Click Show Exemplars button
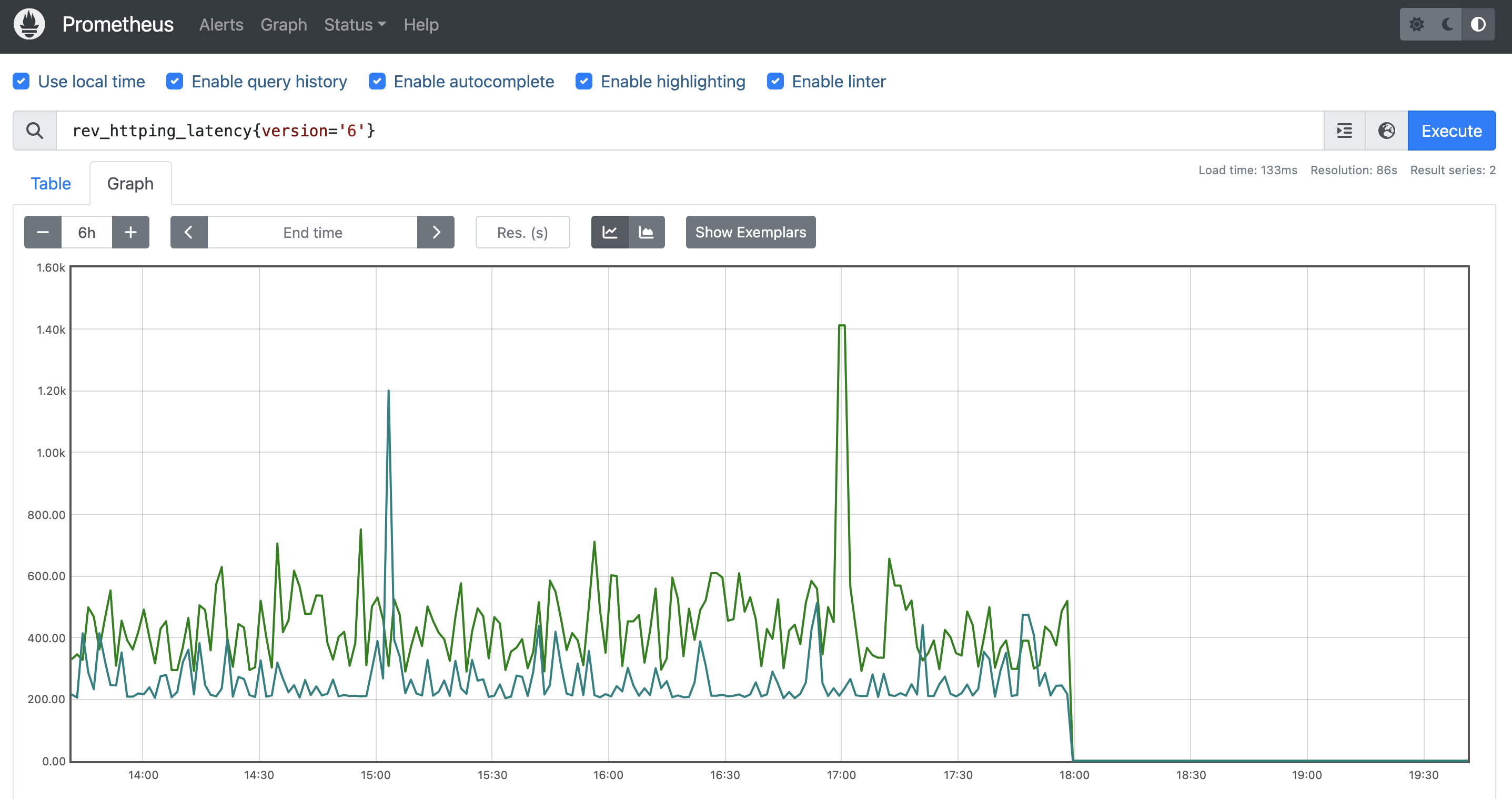Viewport: 1512px width, 799px height. [x=750, y=233]
